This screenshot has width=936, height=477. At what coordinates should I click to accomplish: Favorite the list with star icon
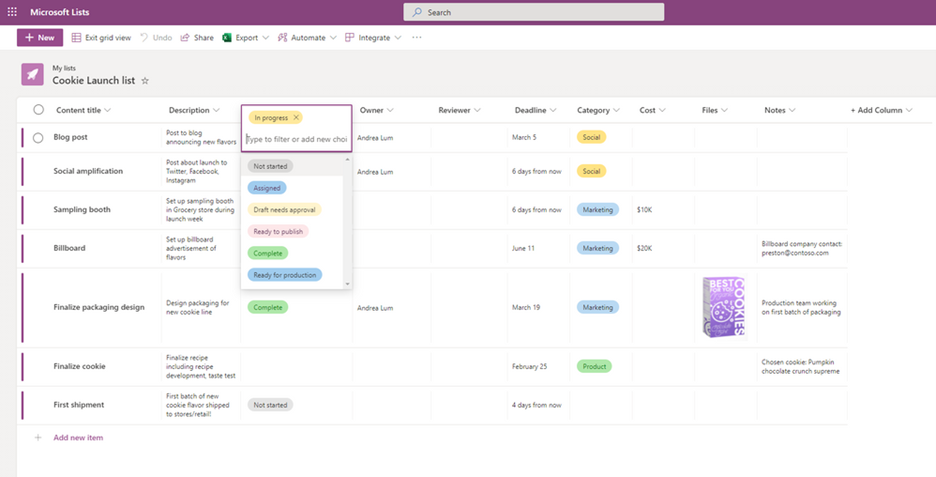pos(144,81)
